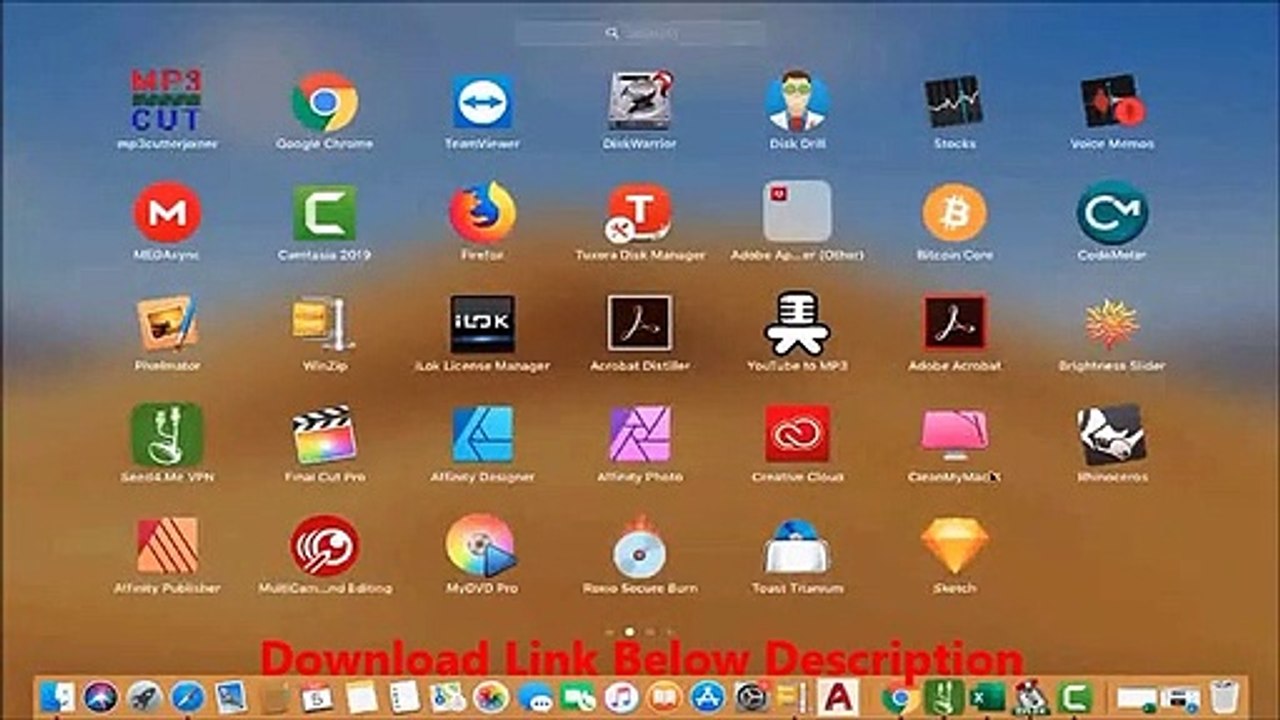Launch AutoCAD from the Dock

click(x=837, y=696)
